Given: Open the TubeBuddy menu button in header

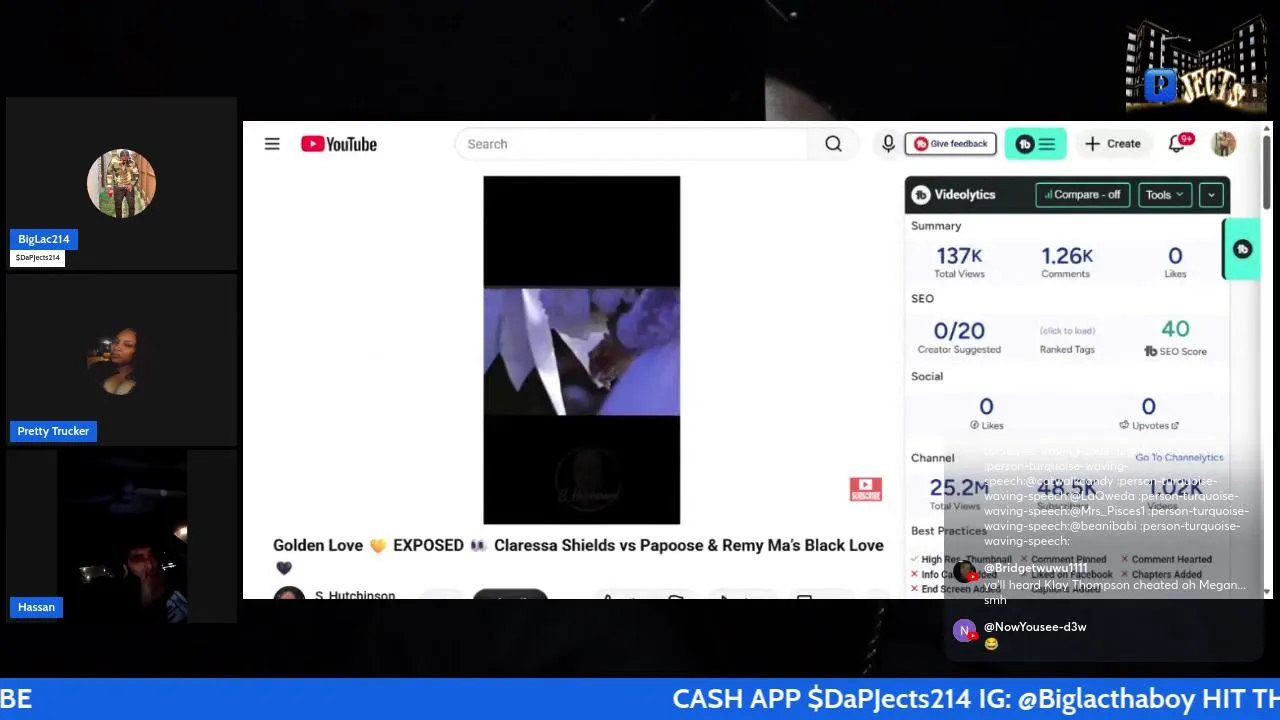Looking at the screenshot, I should click(1035, 144).
